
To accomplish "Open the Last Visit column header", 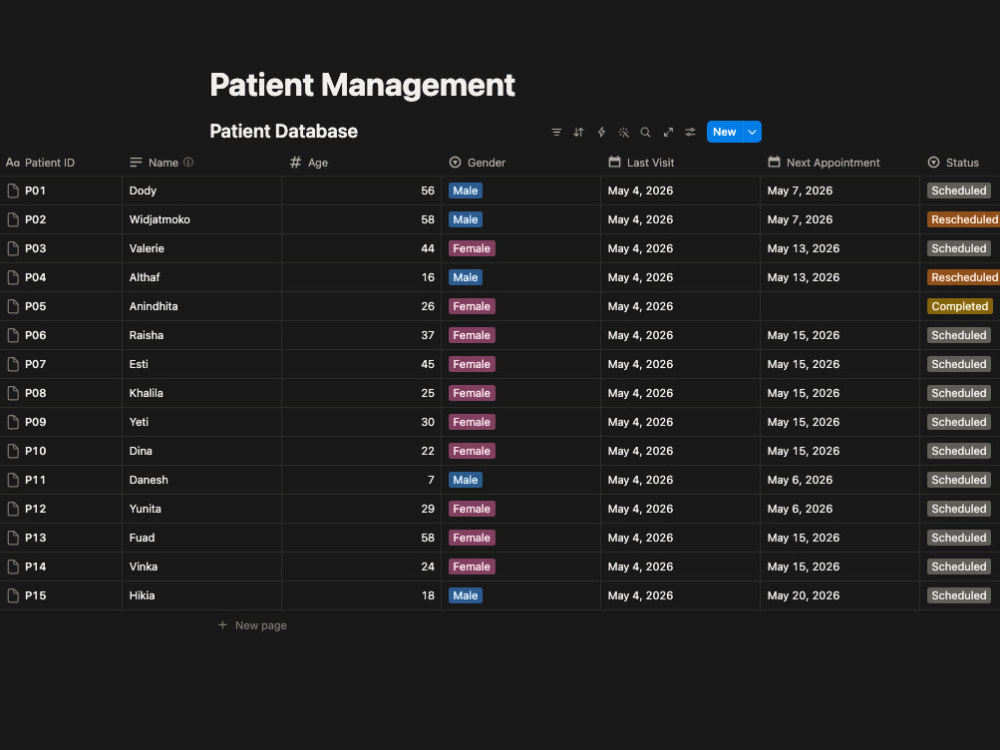I will point(641,163).
